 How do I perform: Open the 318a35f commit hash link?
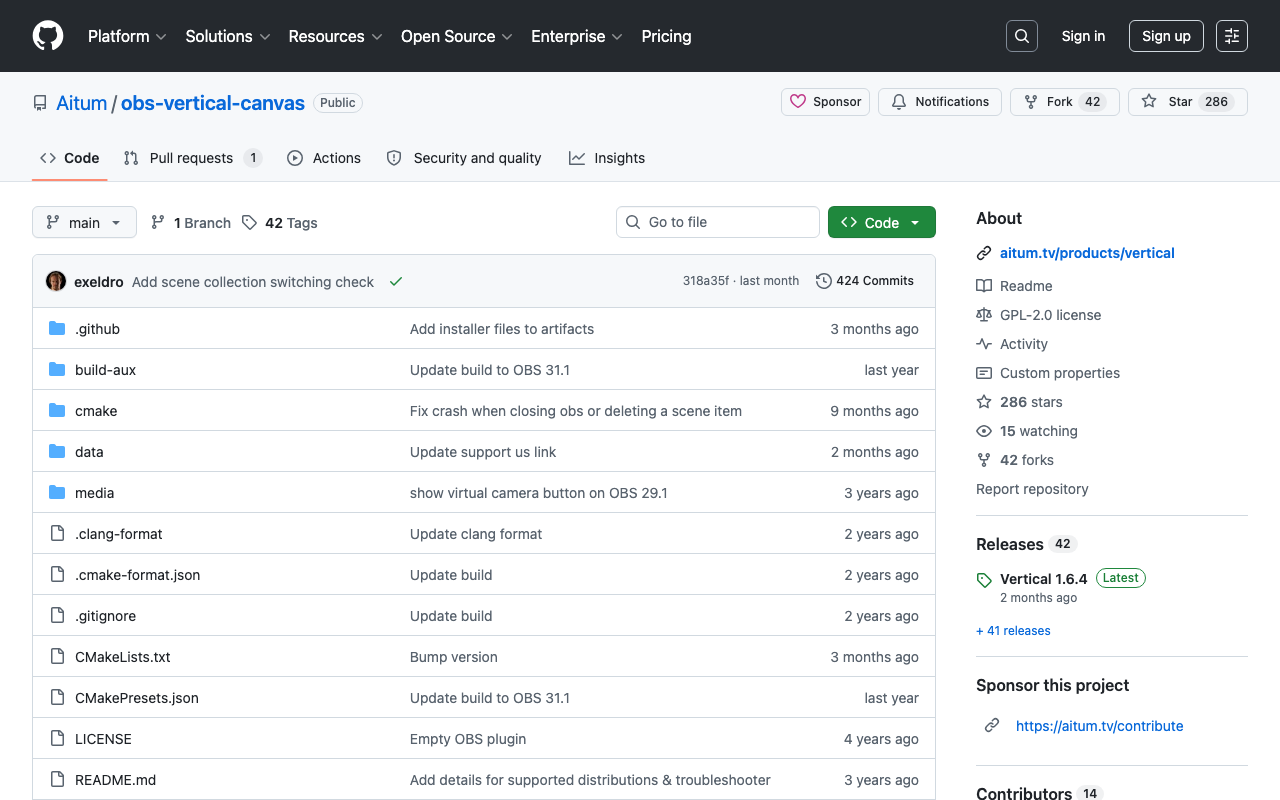[x=706, y=281]
